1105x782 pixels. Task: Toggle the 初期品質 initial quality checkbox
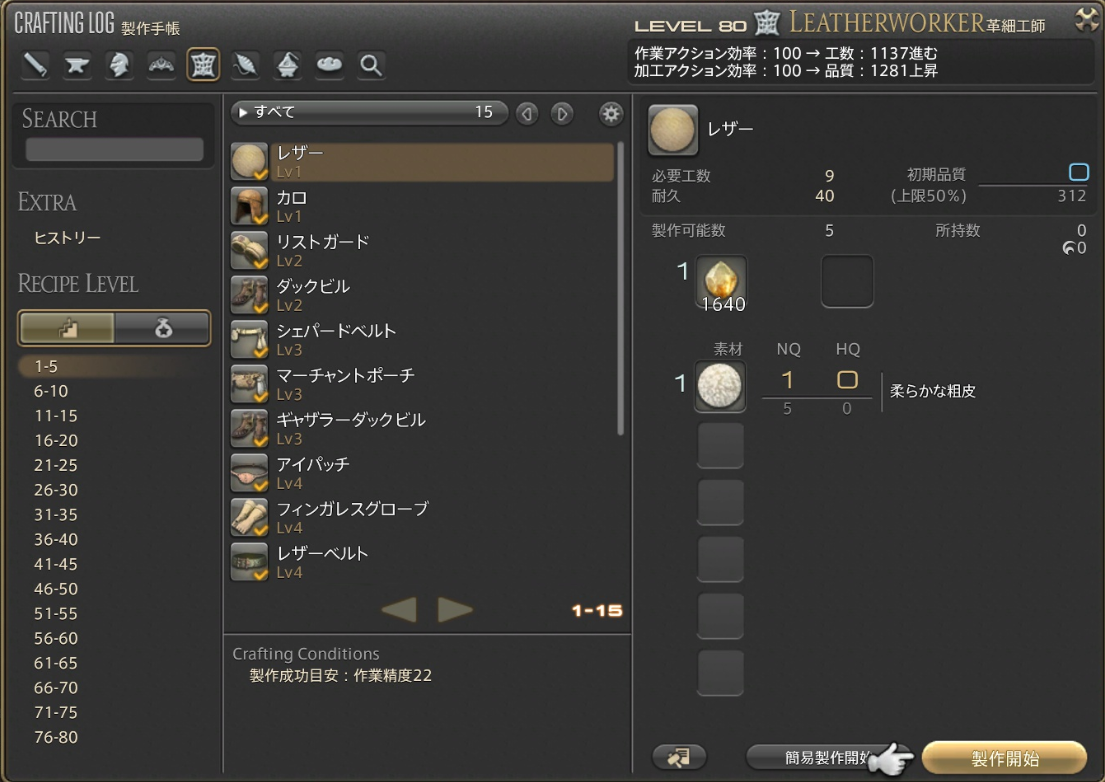pos(1078,172)
